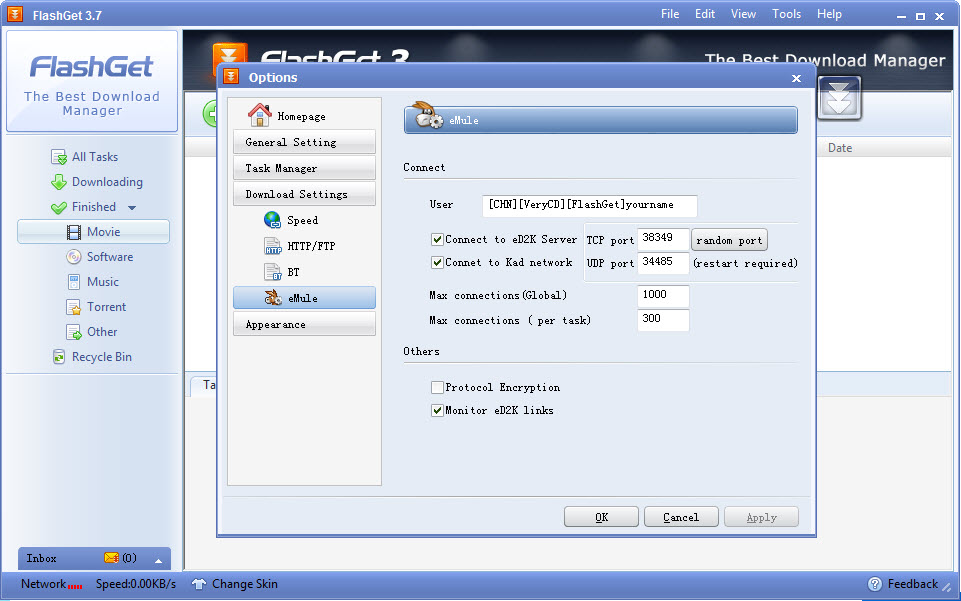Click the OK button
The width and height of the screenshot is (961, 601).
point(601,517)
